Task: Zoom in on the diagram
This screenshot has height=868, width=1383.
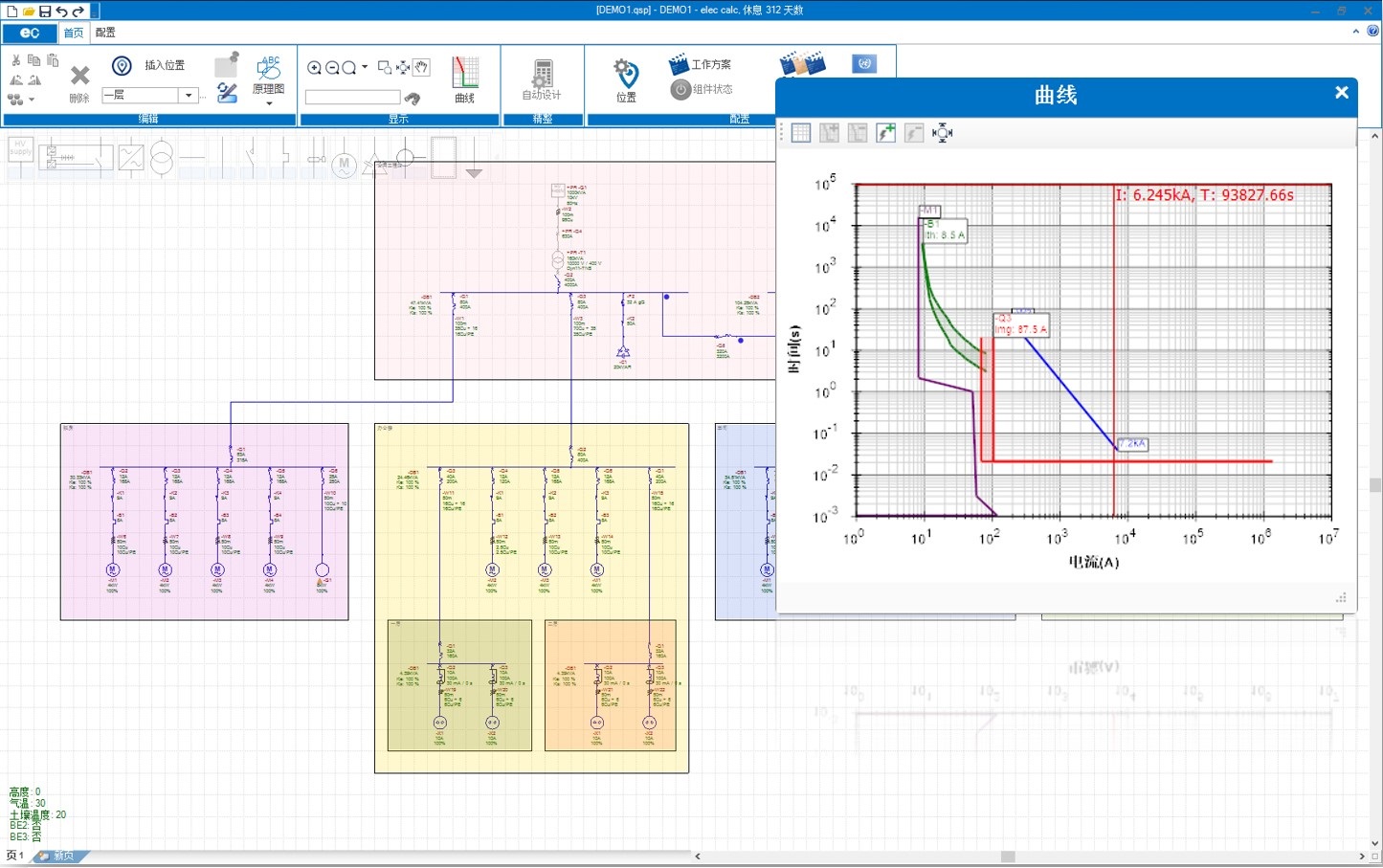Action: pos(314,68)
